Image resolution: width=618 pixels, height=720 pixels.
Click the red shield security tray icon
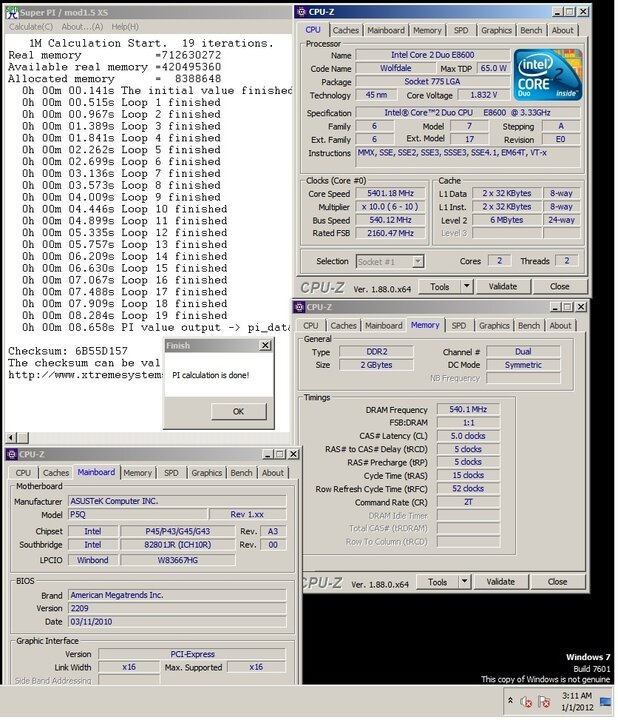(526, 702)
